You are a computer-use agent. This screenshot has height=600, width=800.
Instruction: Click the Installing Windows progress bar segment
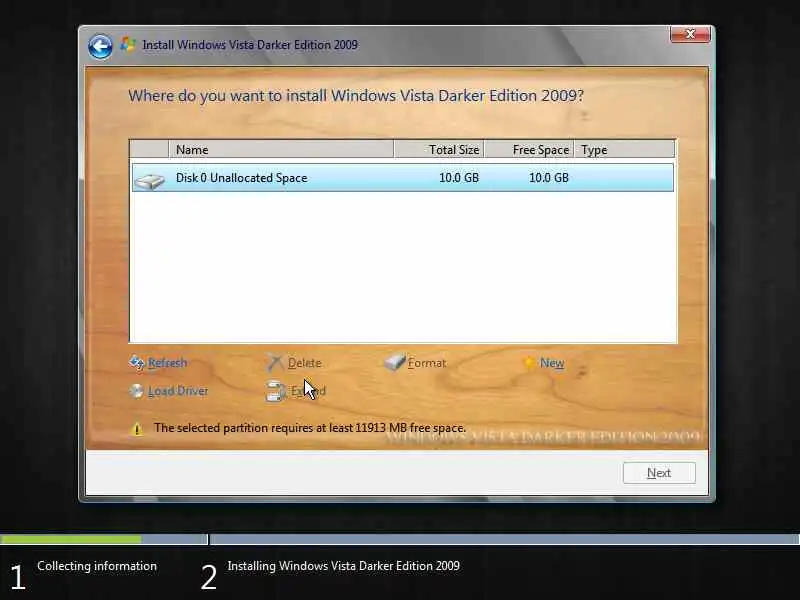click(505, 539)
